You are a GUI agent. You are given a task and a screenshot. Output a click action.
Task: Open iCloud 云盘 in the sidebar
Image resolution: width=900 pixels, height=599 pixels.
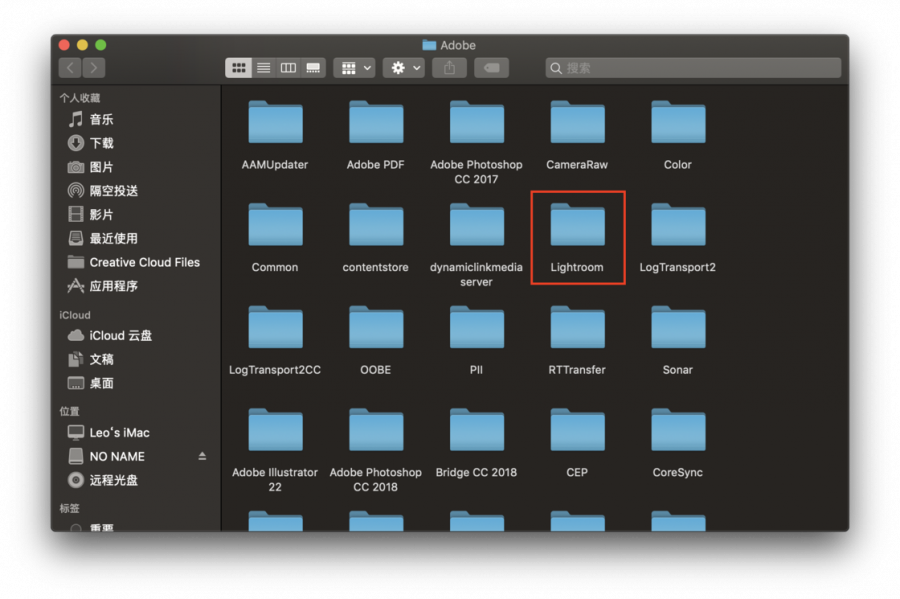(135, 336)
